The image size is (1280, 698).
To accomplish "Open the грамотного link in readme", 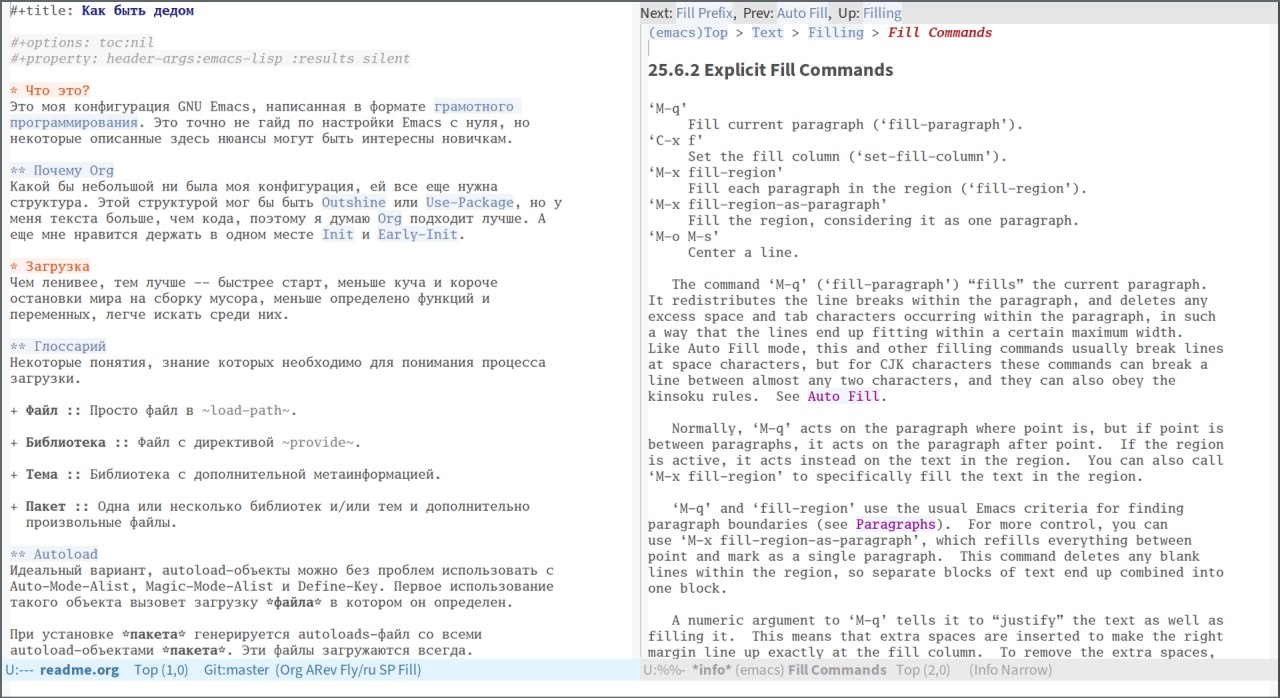I will (474, 107).
